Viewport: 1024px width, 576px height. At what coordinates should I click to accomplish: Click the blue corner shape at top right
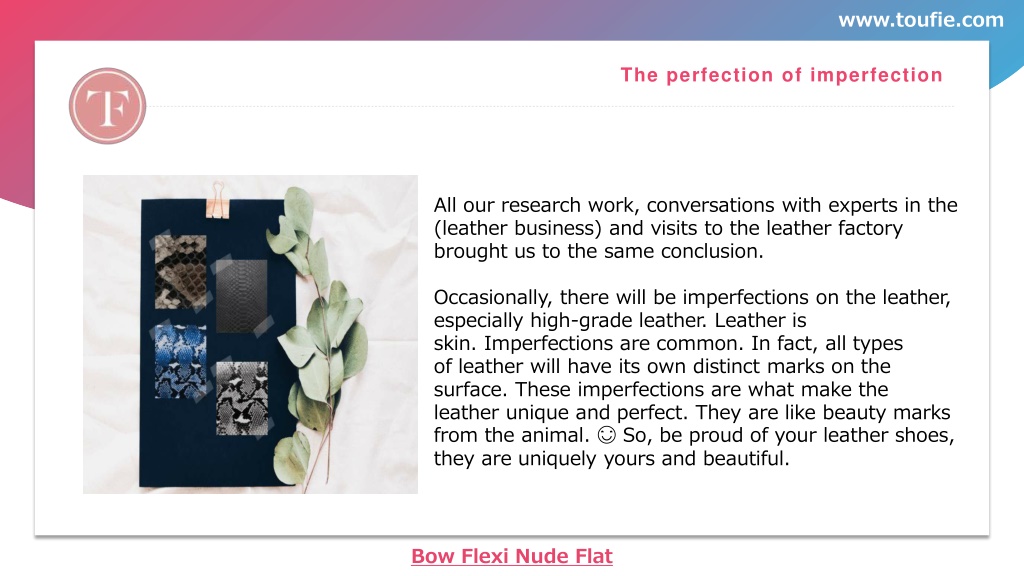click(x=1006, y=63)
